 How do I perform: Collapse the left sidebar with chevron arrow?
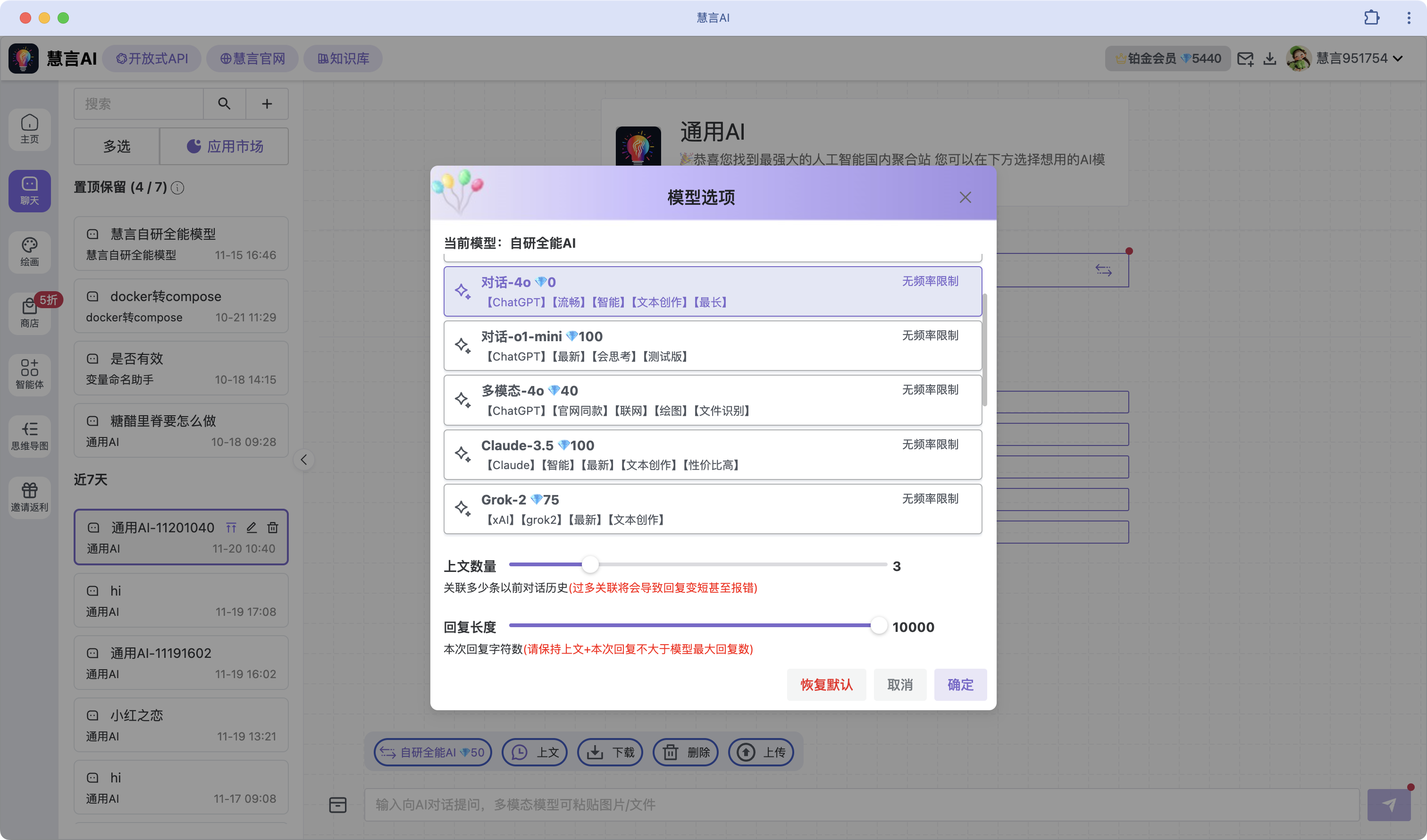[x=304, y=459]
